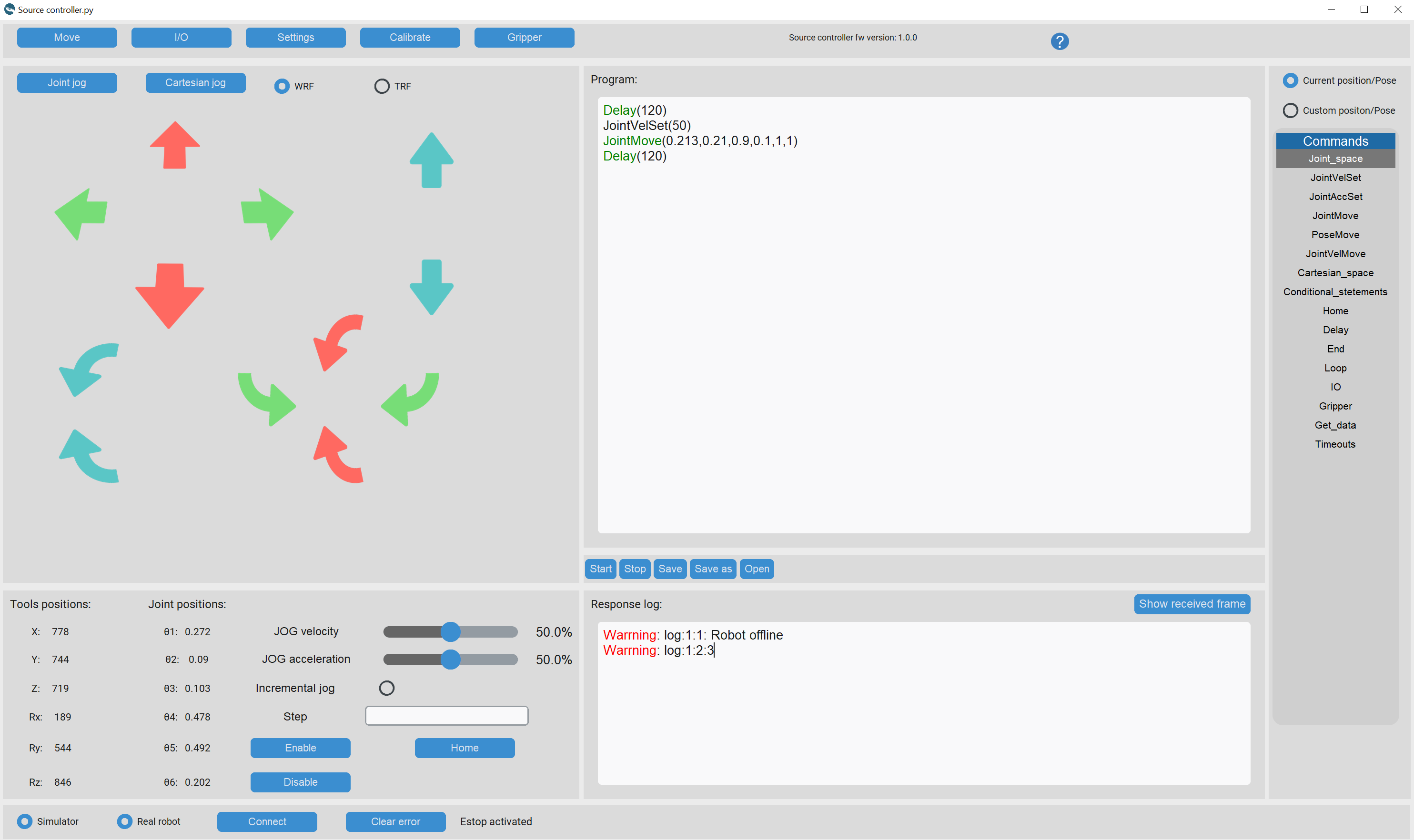This screenshot has width=1414, height=840.
Task: Open the Settings tab
Action: 295,37
